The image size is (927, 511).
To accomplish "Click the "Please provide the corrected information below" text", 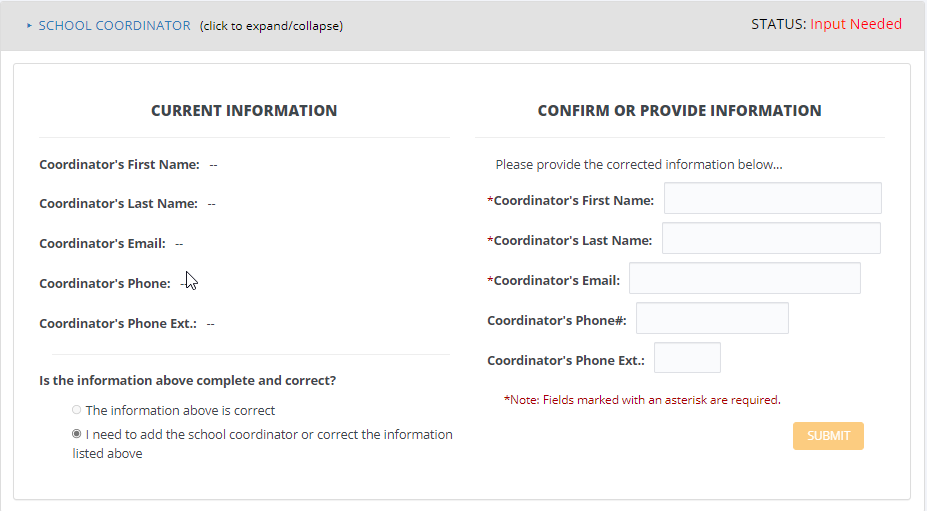I will 638,165.
